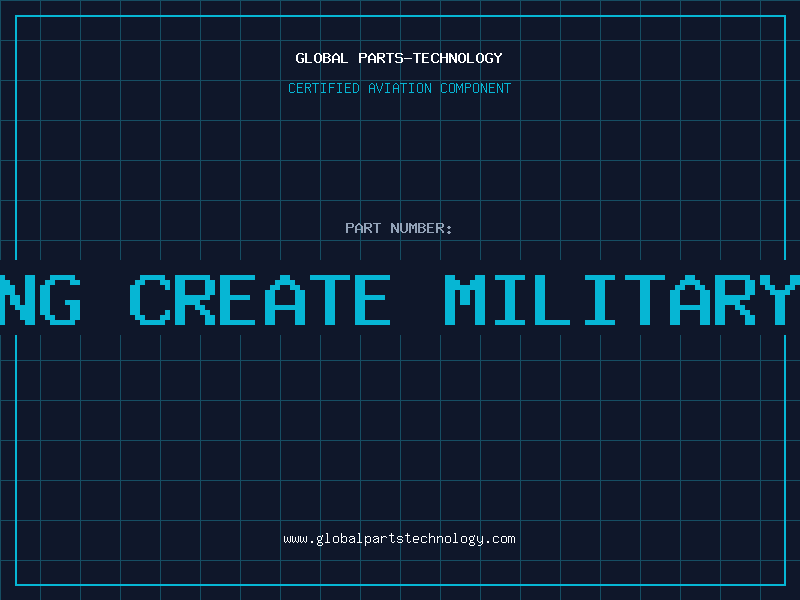Screen dimensions: 800x600
Task: Click the word GLOBAL in the header
Action: point(322,58)
